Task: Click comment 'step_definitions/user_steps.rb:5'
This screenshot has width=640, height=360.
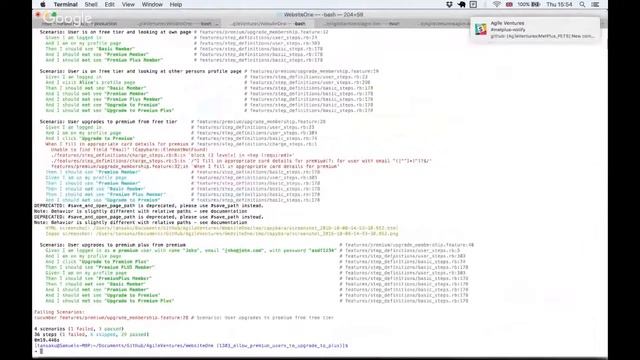Action: pos(400,251)
